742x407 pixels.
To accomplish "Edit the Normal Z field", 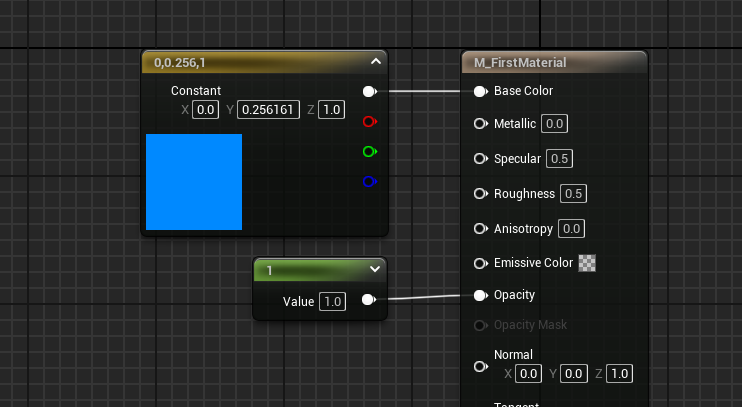I will (x=619, y=373).
